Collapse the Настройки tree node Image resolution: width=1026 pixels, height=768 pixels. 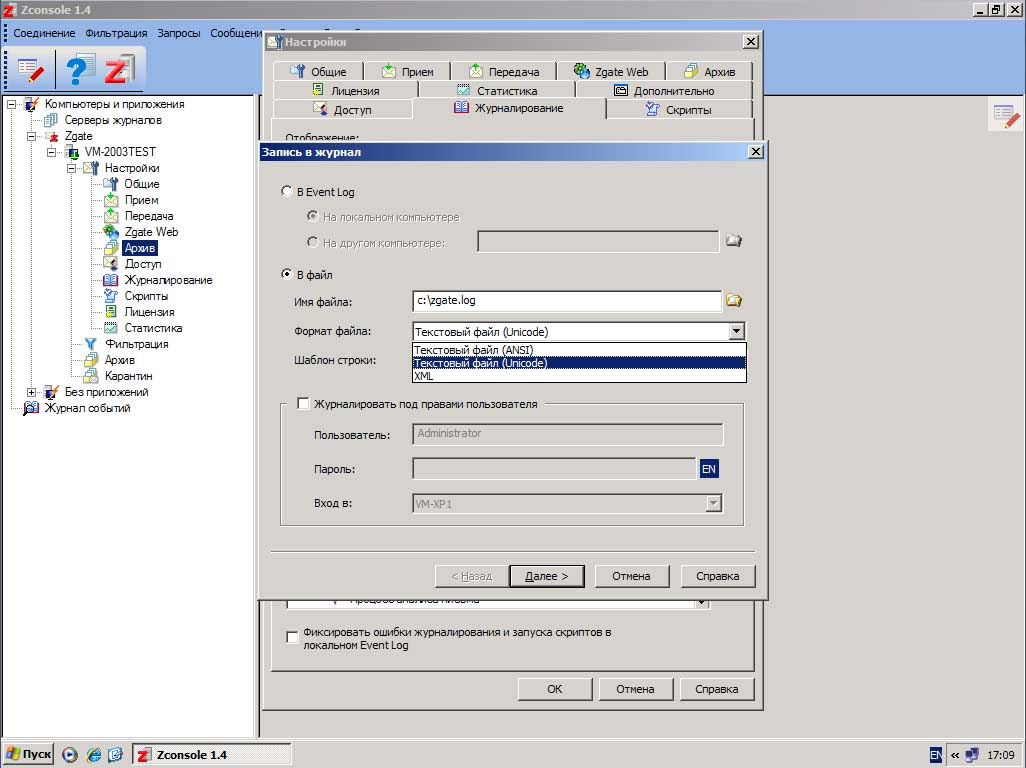(71, 168)
